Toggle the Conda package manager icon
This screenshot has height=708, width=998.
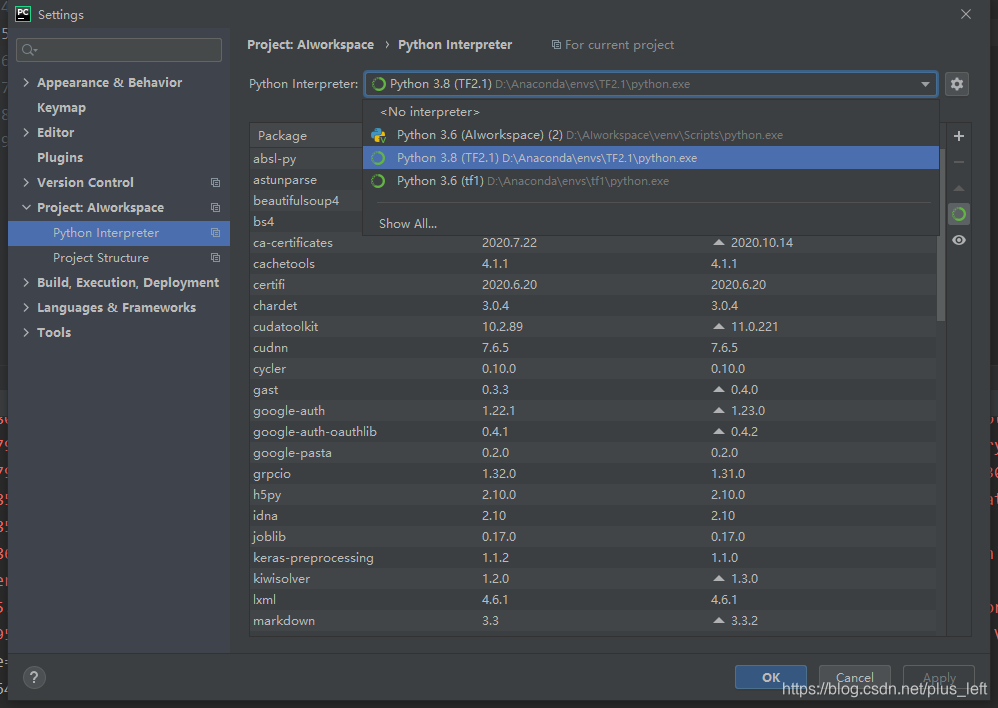pos(959,215)
